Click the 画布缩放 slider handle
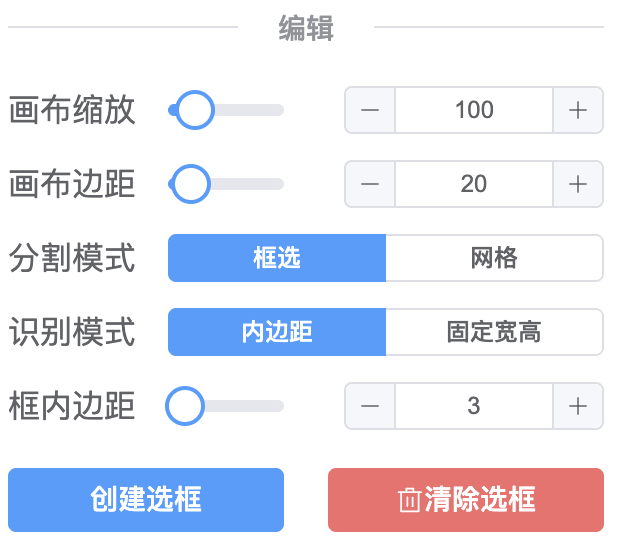The height and width of the screenshot is (554, 620). [195, 110]
